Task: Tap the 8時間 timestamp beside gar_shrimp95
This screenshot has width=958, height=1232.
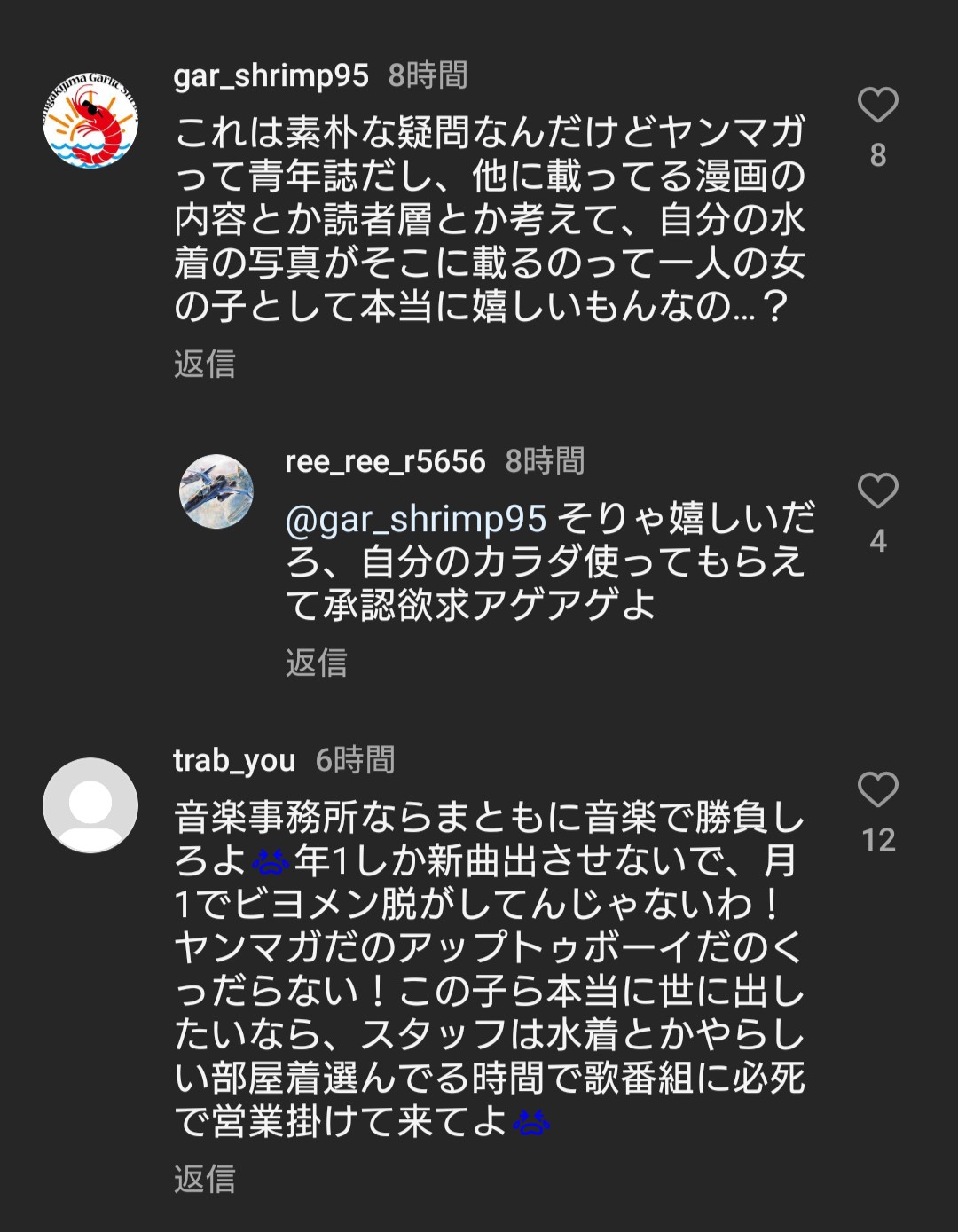Action: coord(428,76)
